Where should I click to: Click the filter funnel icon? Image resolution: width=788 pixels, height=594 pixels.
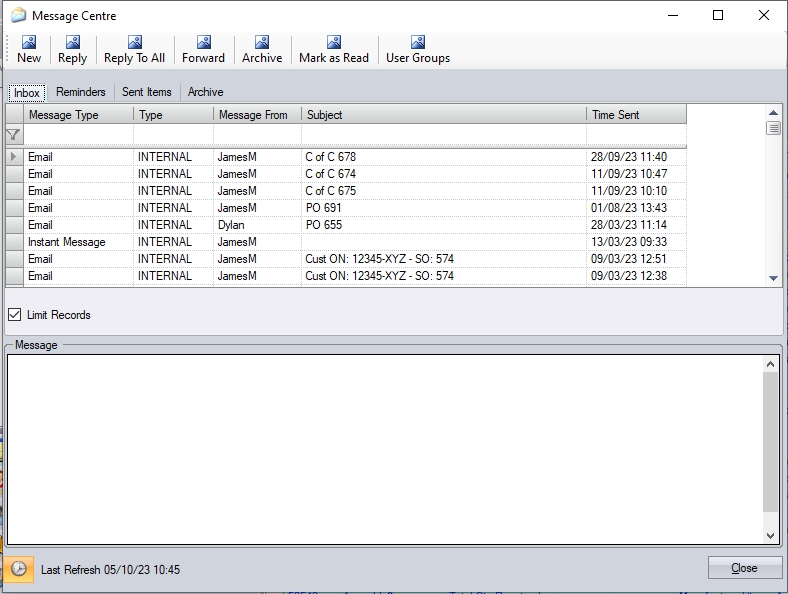(x=14, y=135)
